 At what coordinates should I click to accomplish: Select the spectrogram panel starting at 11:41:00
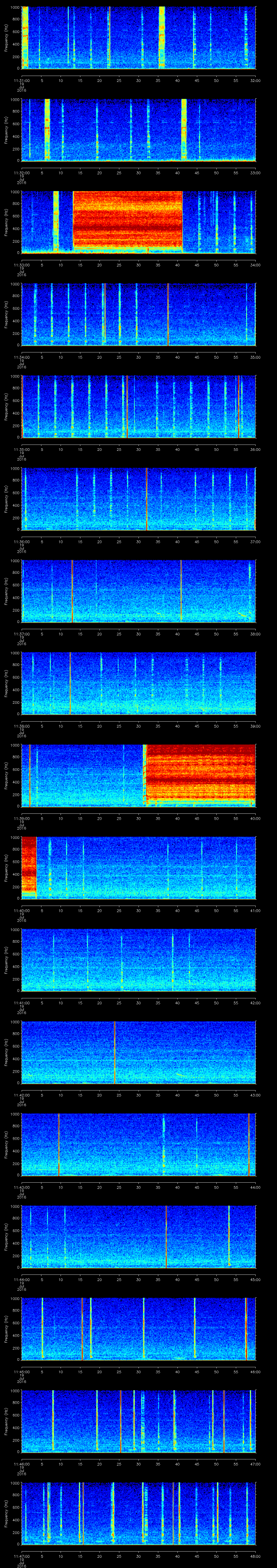(139, 960)
